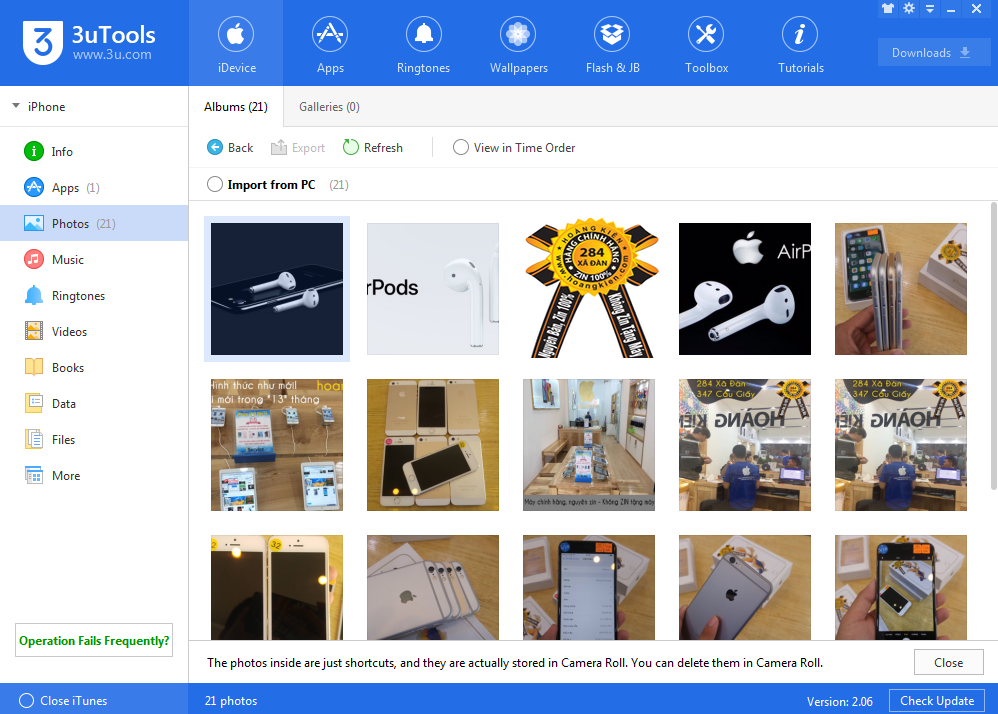Screen dimensions: 998x714
Task: Open the Apps store tab
Action: (330, 43)
